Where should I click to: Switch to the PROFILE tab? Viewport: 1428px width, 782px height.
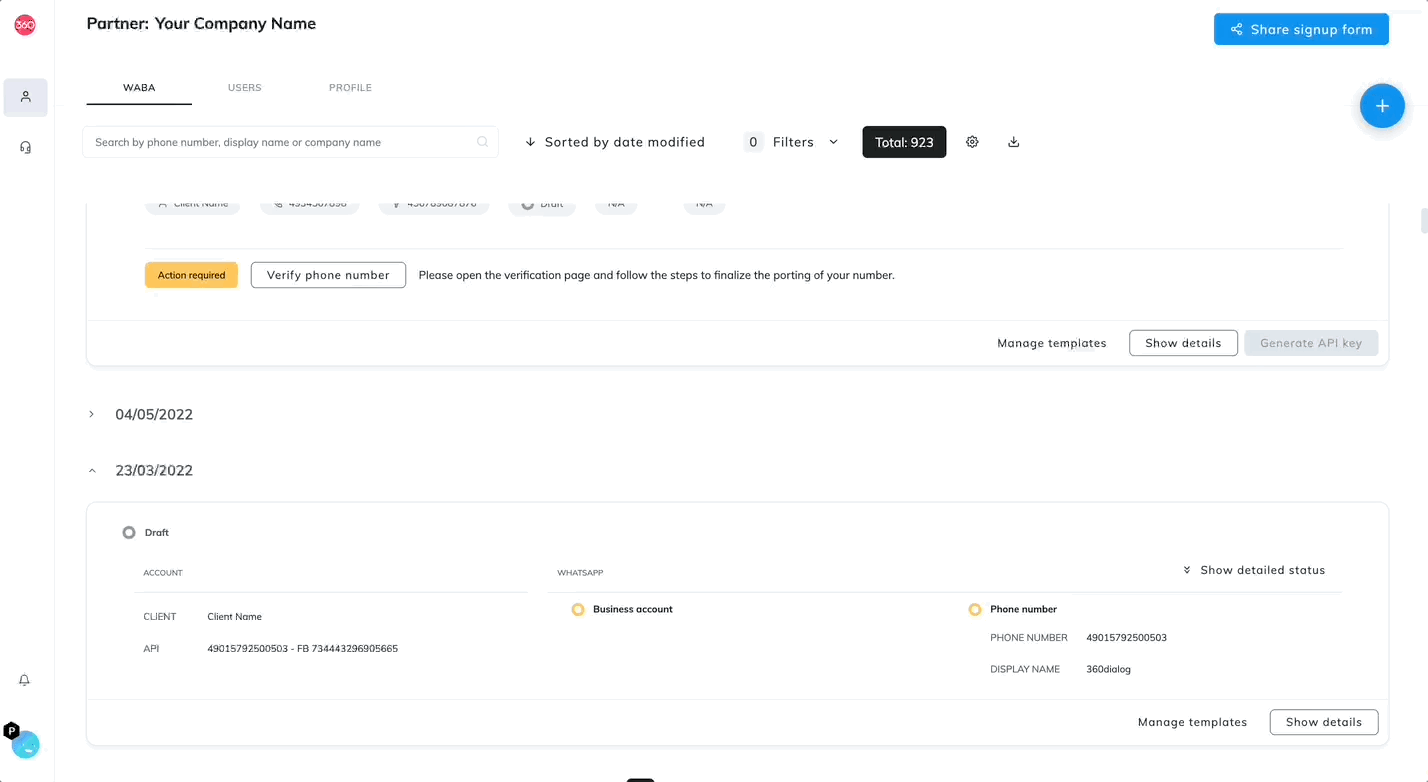[x=350, y=88]
